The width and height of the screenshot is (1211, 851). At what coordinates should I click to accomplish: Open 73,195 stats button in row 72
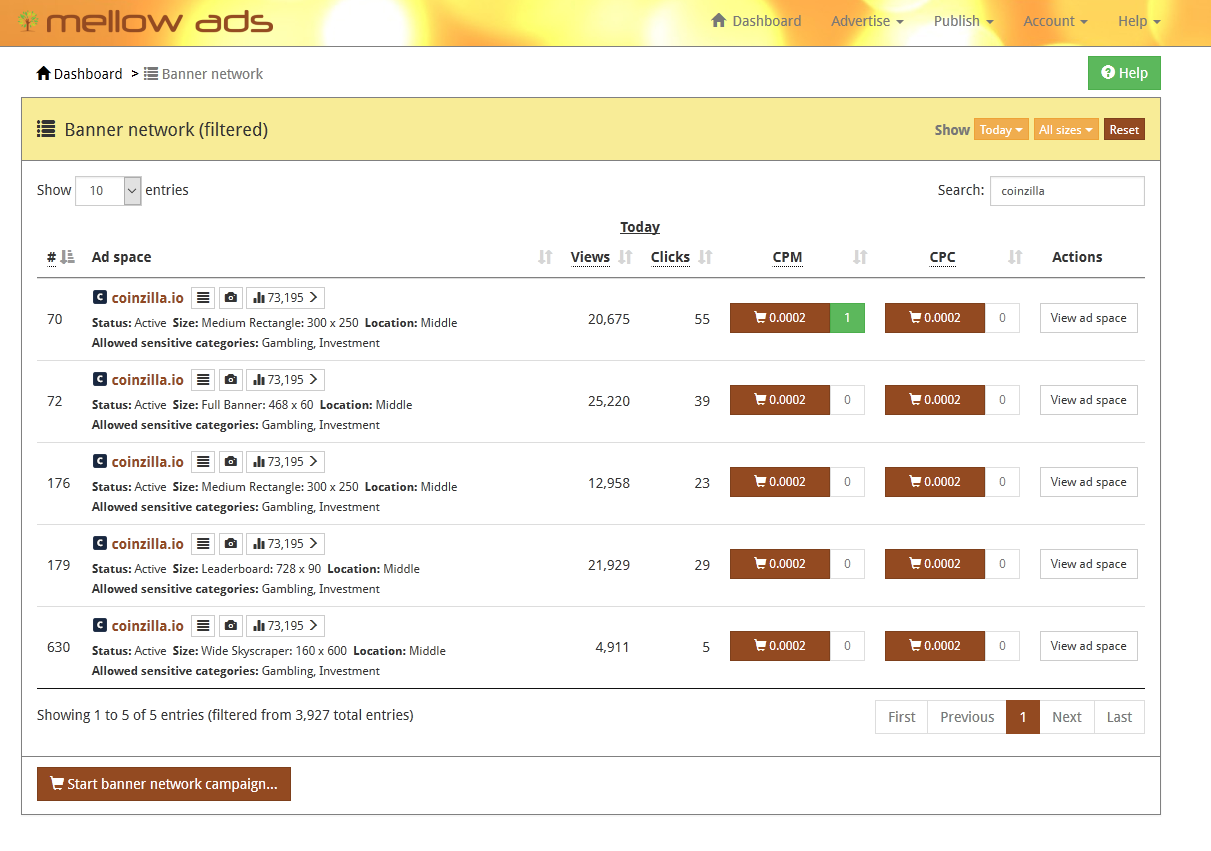pos(285,379)
